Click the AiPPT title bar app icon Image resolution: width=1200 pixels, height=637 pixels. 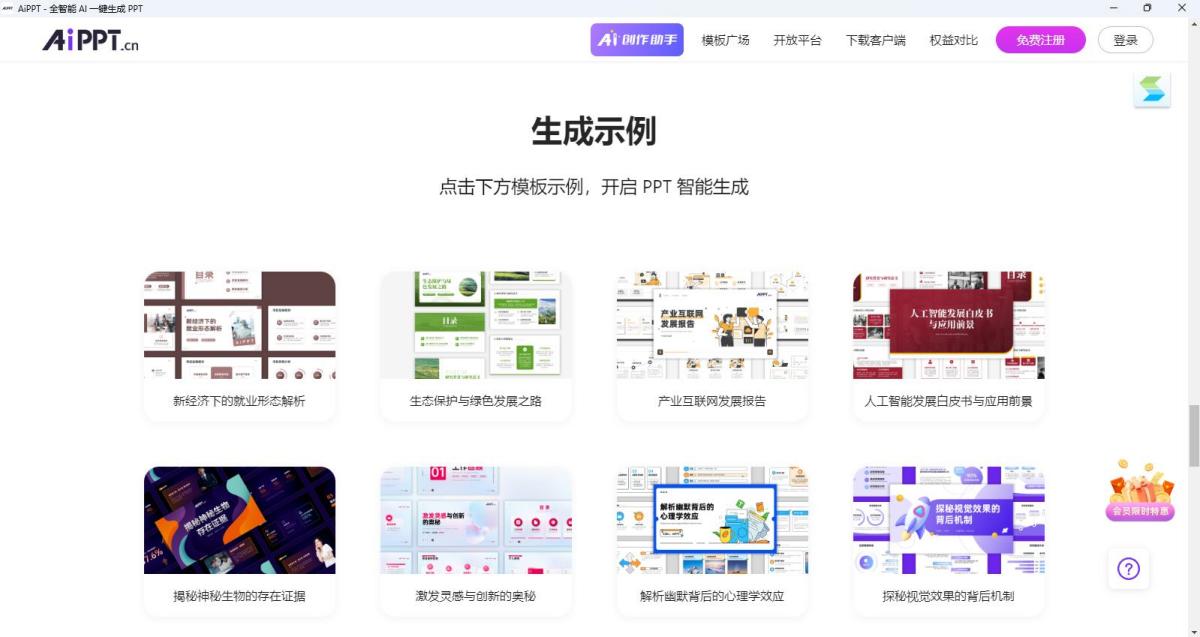[x=8, y=8]
